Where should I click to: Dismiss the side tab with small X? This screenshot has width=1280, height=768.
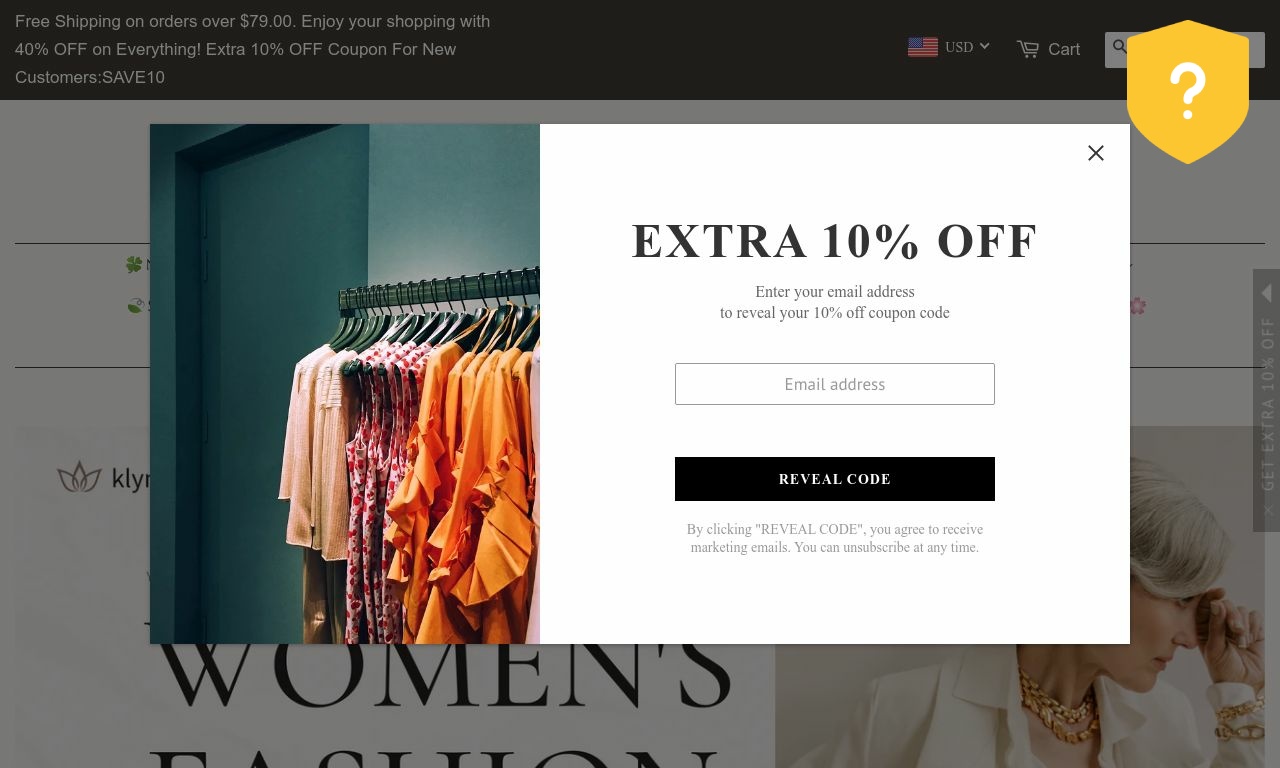tap(1267, 510)
